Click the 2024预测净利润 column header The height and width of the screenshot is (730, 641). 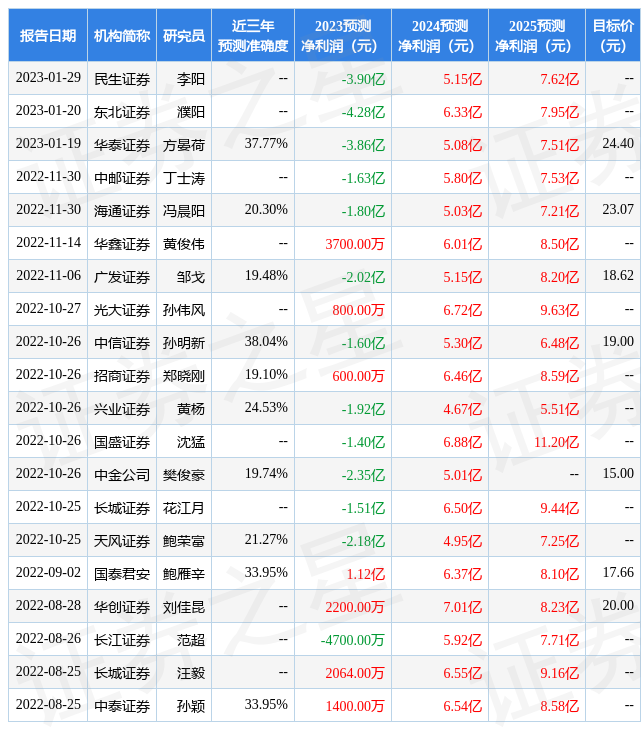440,35
